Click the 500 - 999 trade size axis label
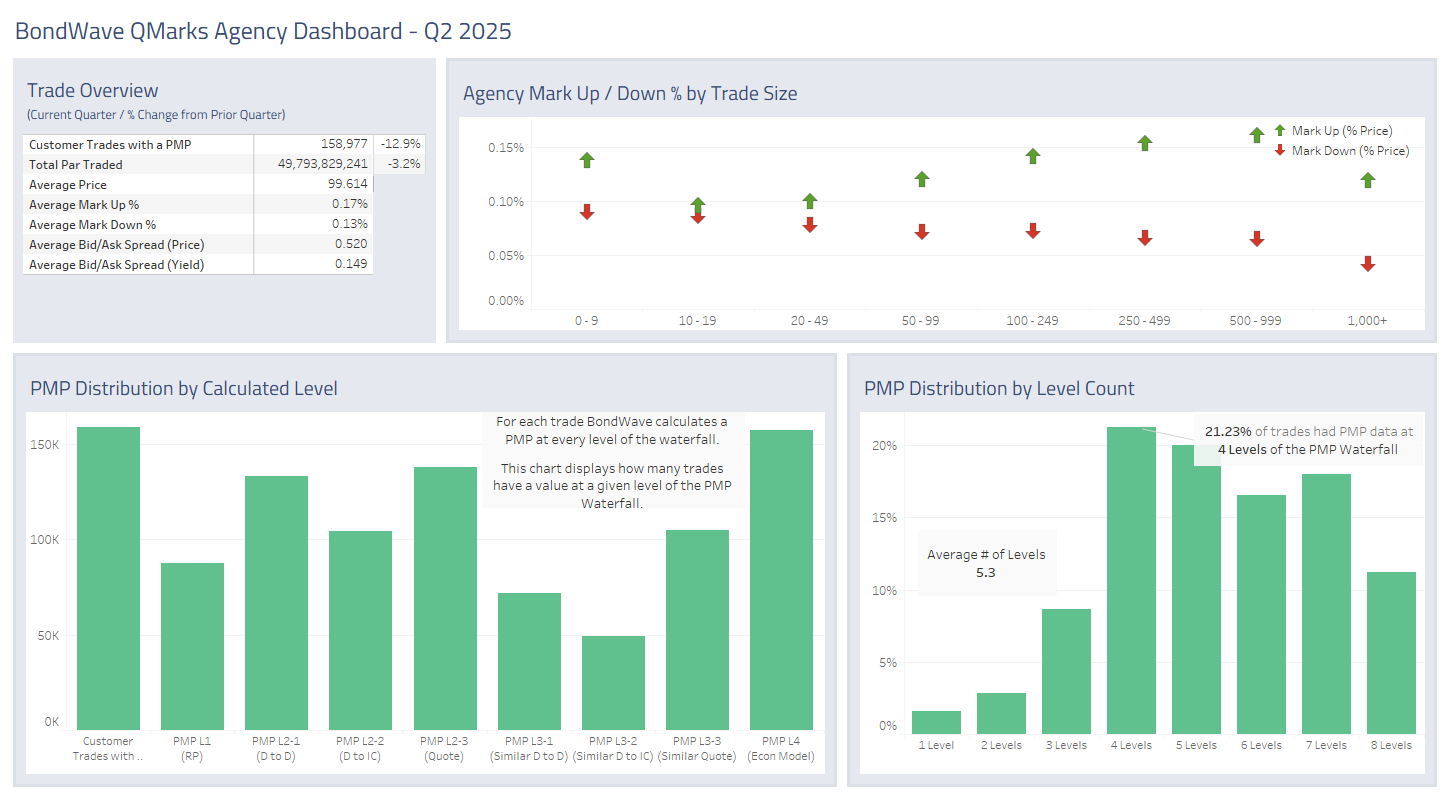 coord(1257,321)
